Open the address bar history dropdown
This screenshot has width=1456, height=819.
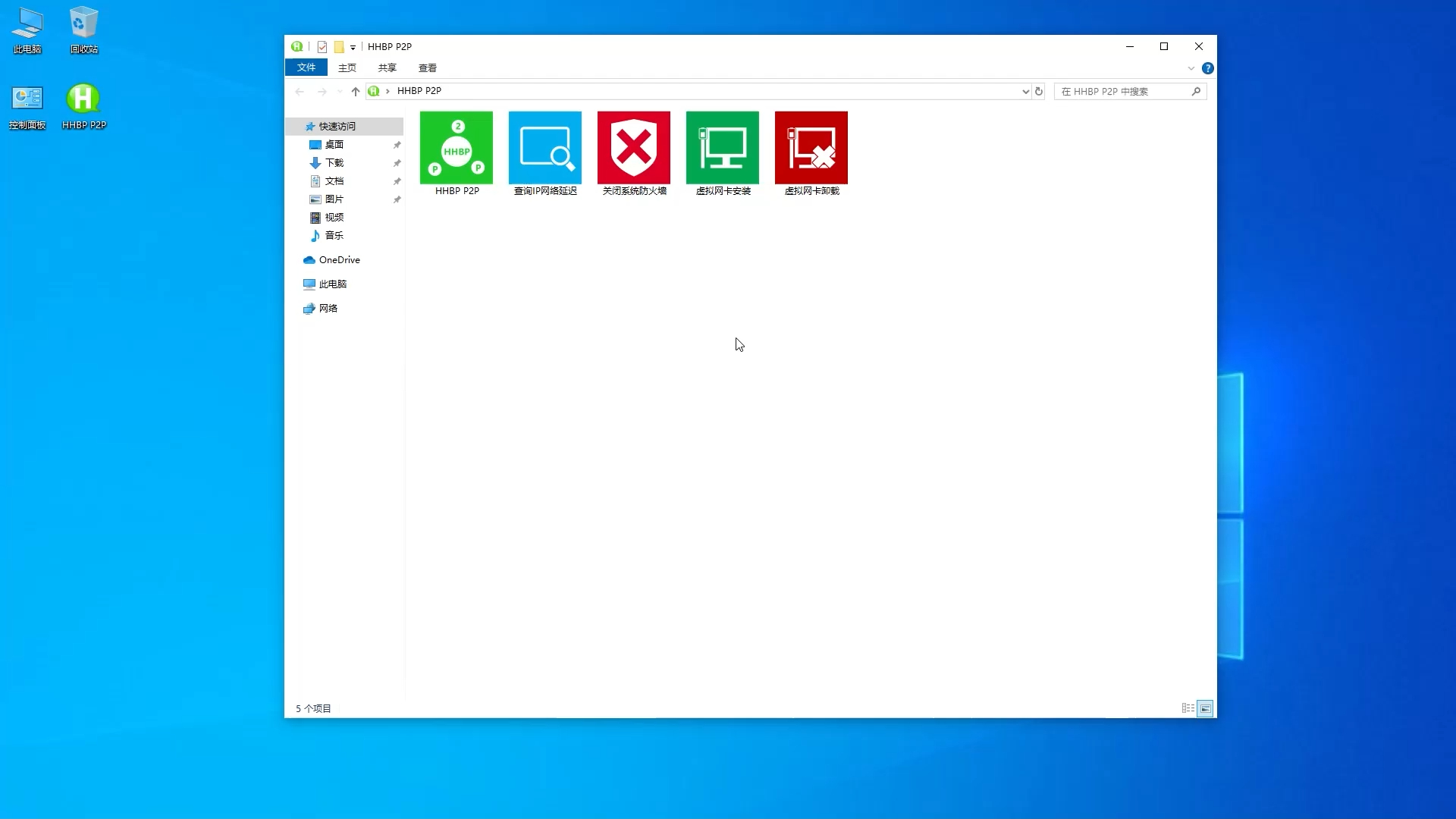[1026, 91]
